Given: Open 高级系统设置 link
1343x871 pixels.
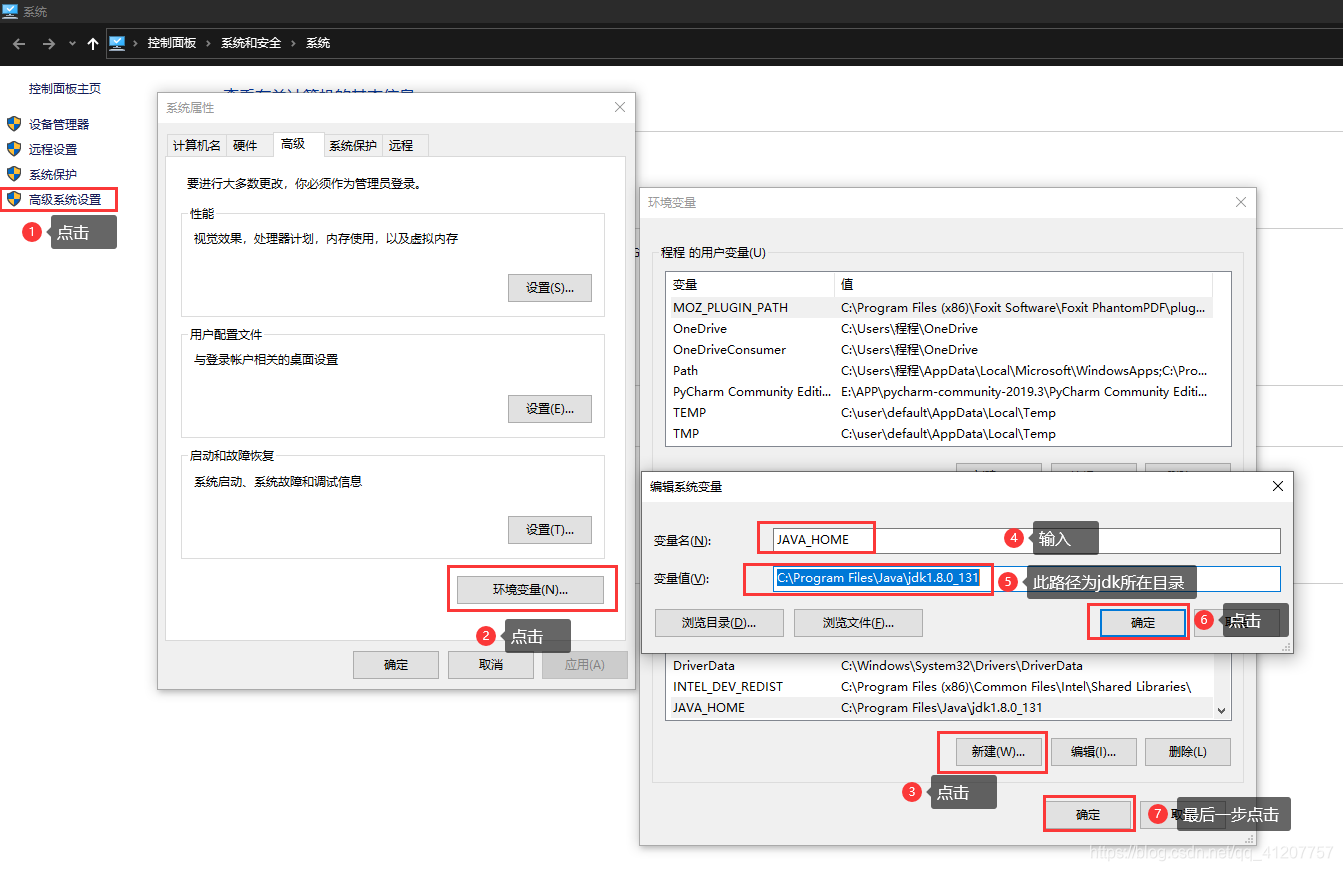Looking at the screenshot, I should (65, 199).
